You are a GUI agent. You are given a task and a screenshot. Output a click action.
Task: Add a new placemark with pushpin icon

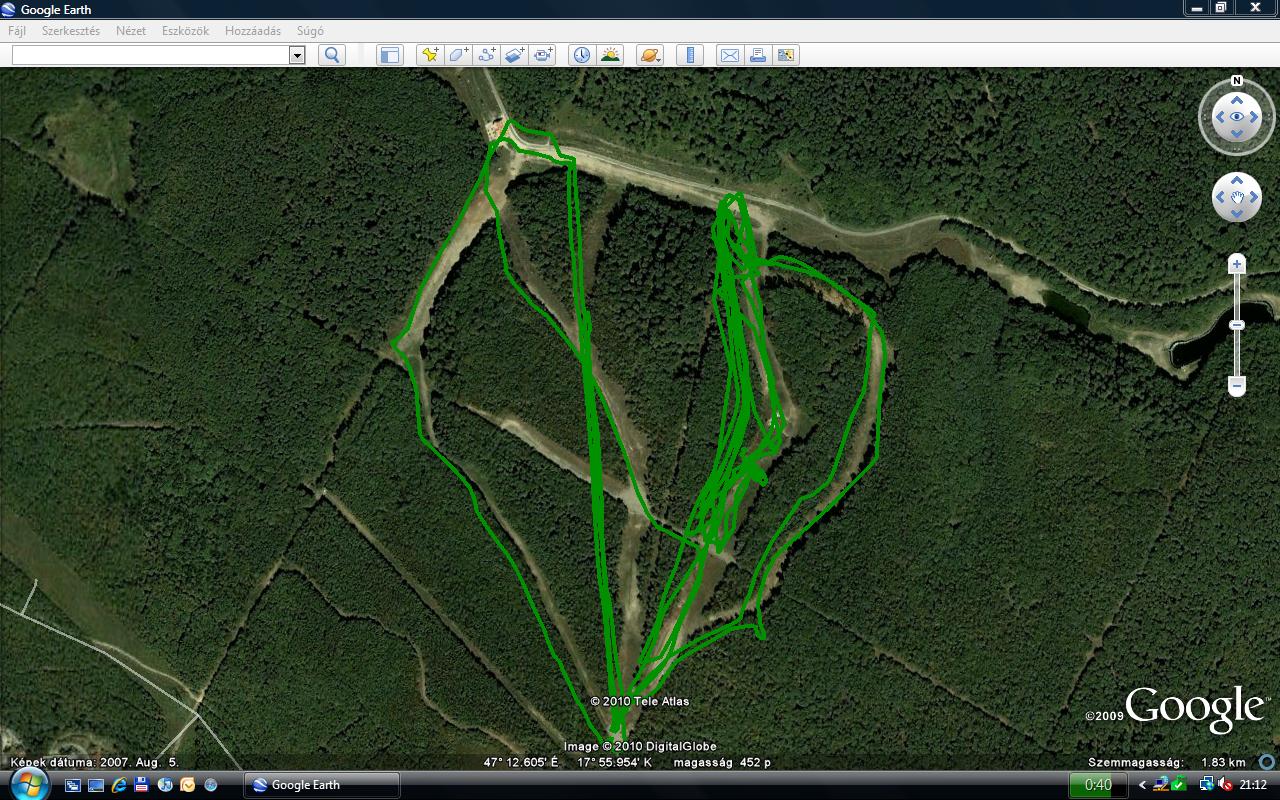(430, 55)
